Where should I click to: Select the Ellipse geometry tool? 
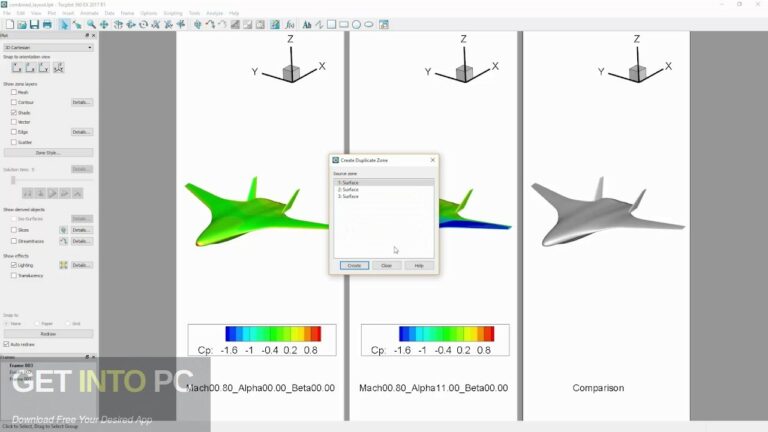pyautogui.click(x=369, y=24)
